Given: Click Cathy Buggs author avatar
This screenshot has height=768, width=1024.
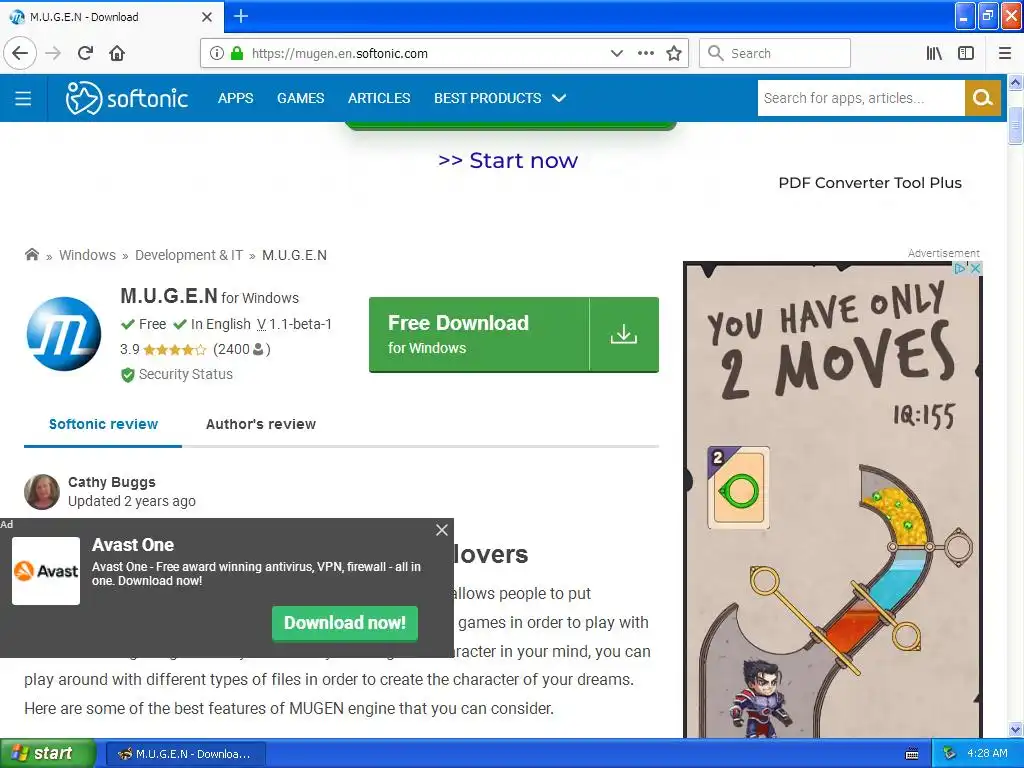Looking at the screenshot, I should click(x=42, y=492).
